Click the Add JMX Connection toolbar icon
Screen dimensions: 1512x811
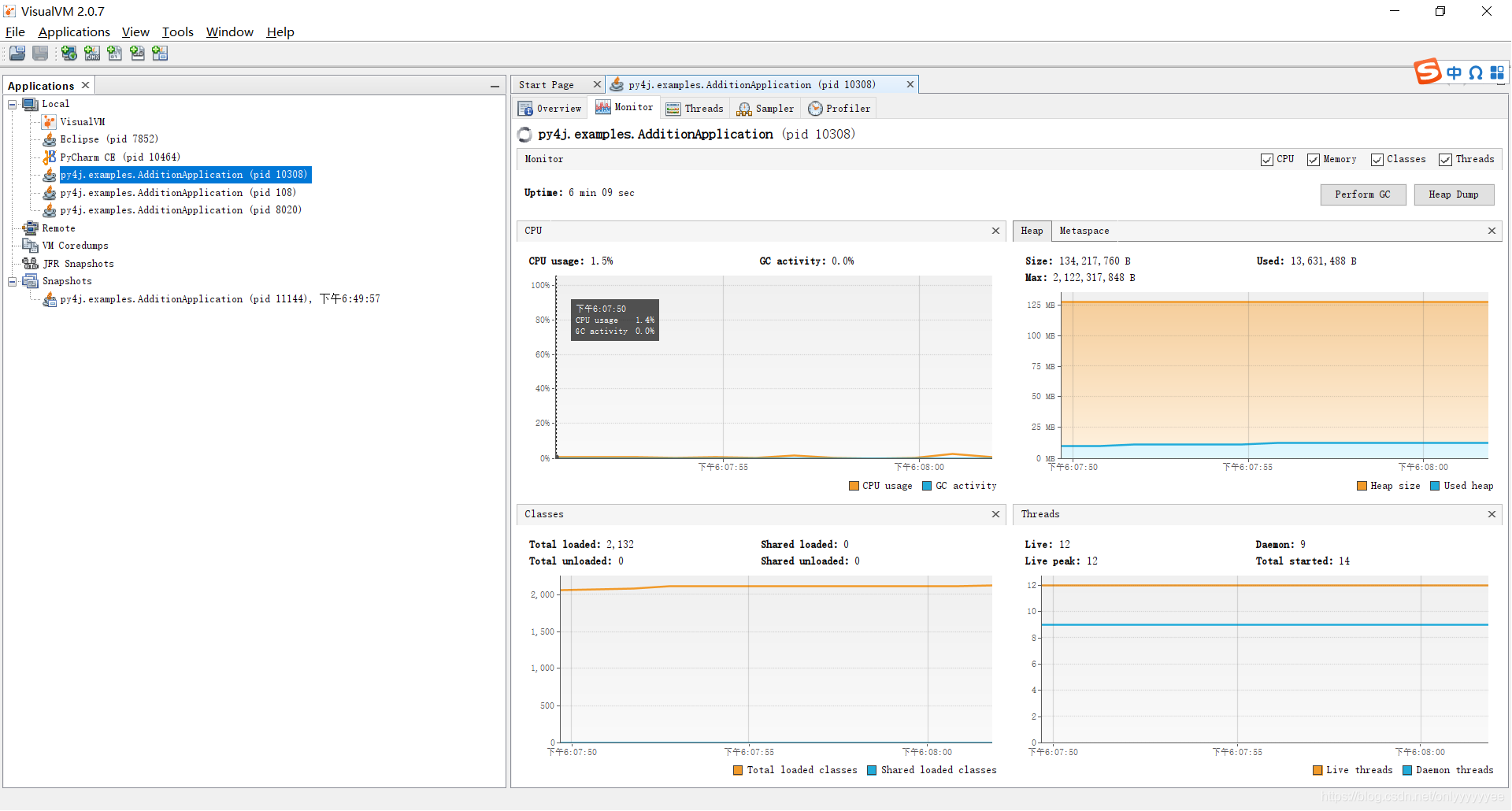pyautogui.click(x=92, y=53)
